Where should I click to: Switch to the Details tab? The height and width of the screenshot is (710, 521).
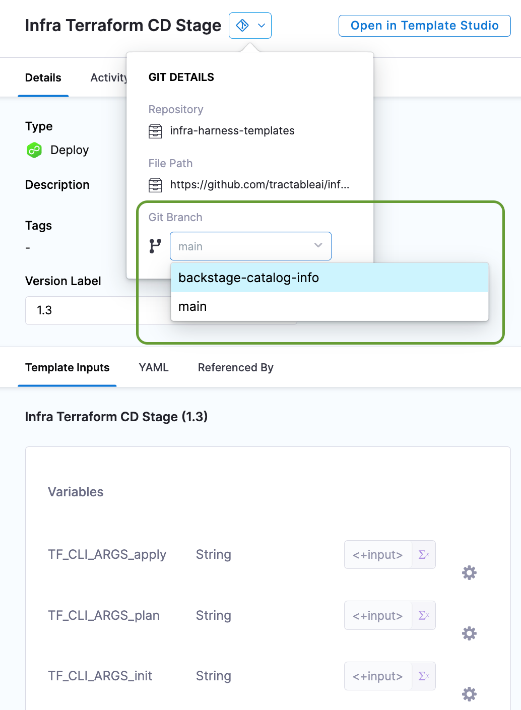(43, 77)
